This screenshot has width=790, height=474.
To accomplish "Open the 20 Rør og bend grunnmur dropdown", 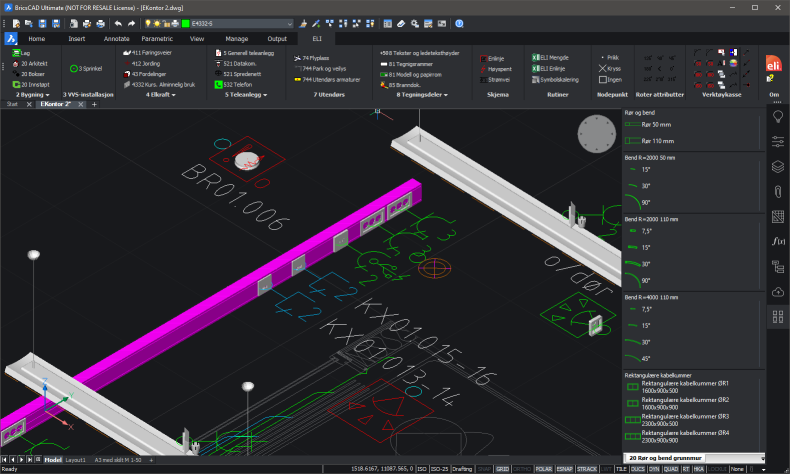I will pyautogui.click(x=694, y=458).
